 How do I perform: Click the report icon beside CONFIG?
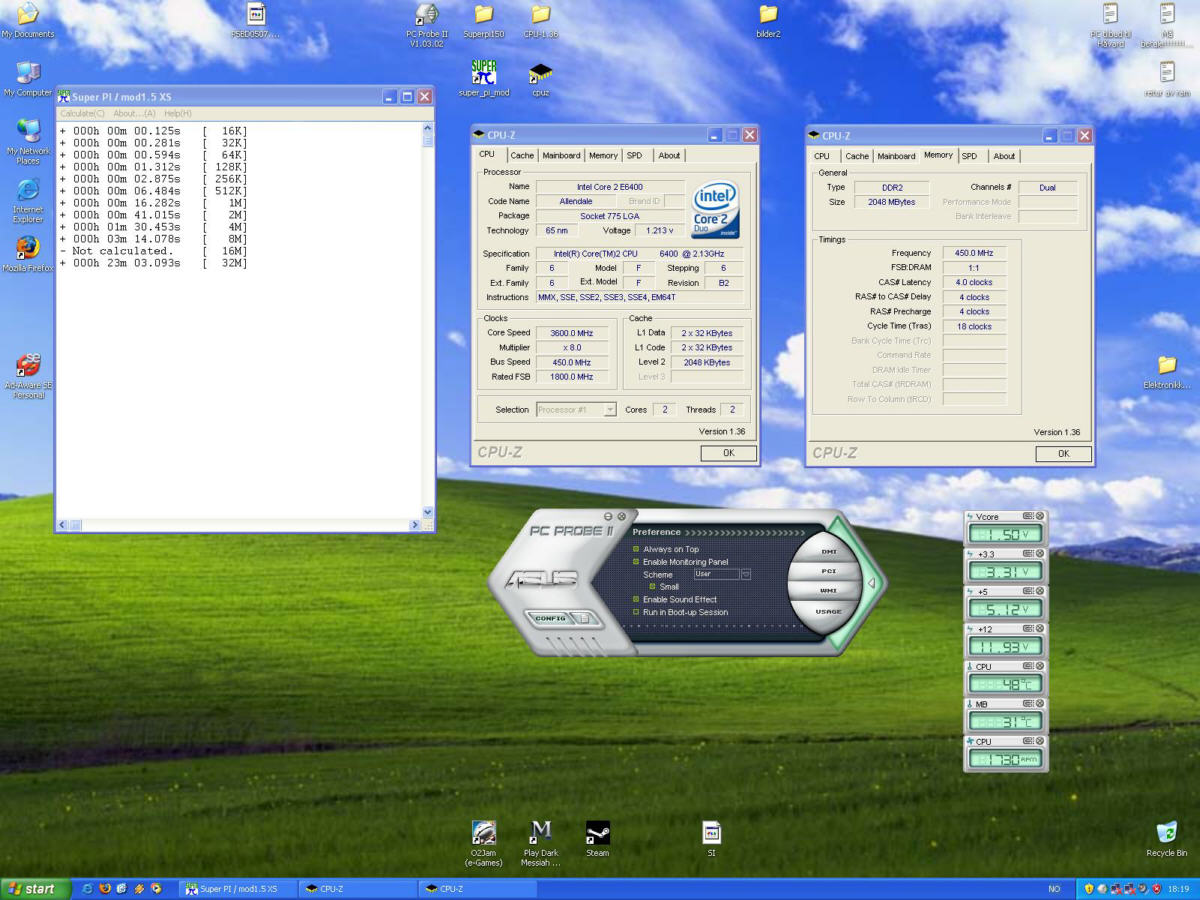click(x=587, y=618)
